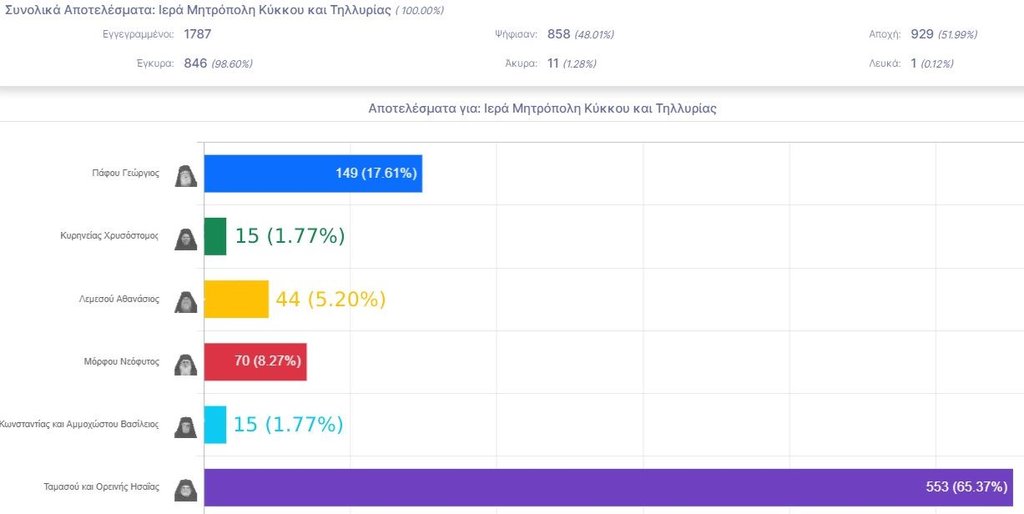1024x514 pixels.
Task: Click the value label 70 (8.27%)
Action: click(268, 361)
